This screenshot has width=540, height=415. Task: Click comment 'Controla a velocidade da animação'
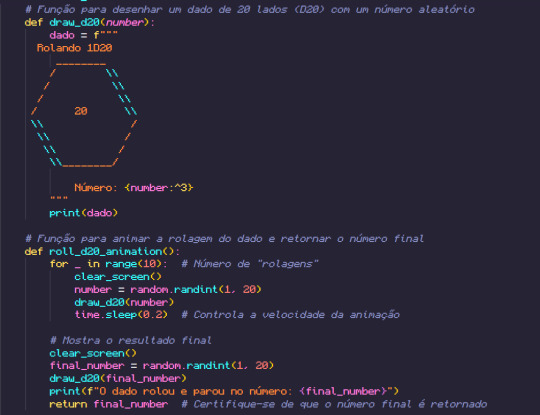[291, 315]
